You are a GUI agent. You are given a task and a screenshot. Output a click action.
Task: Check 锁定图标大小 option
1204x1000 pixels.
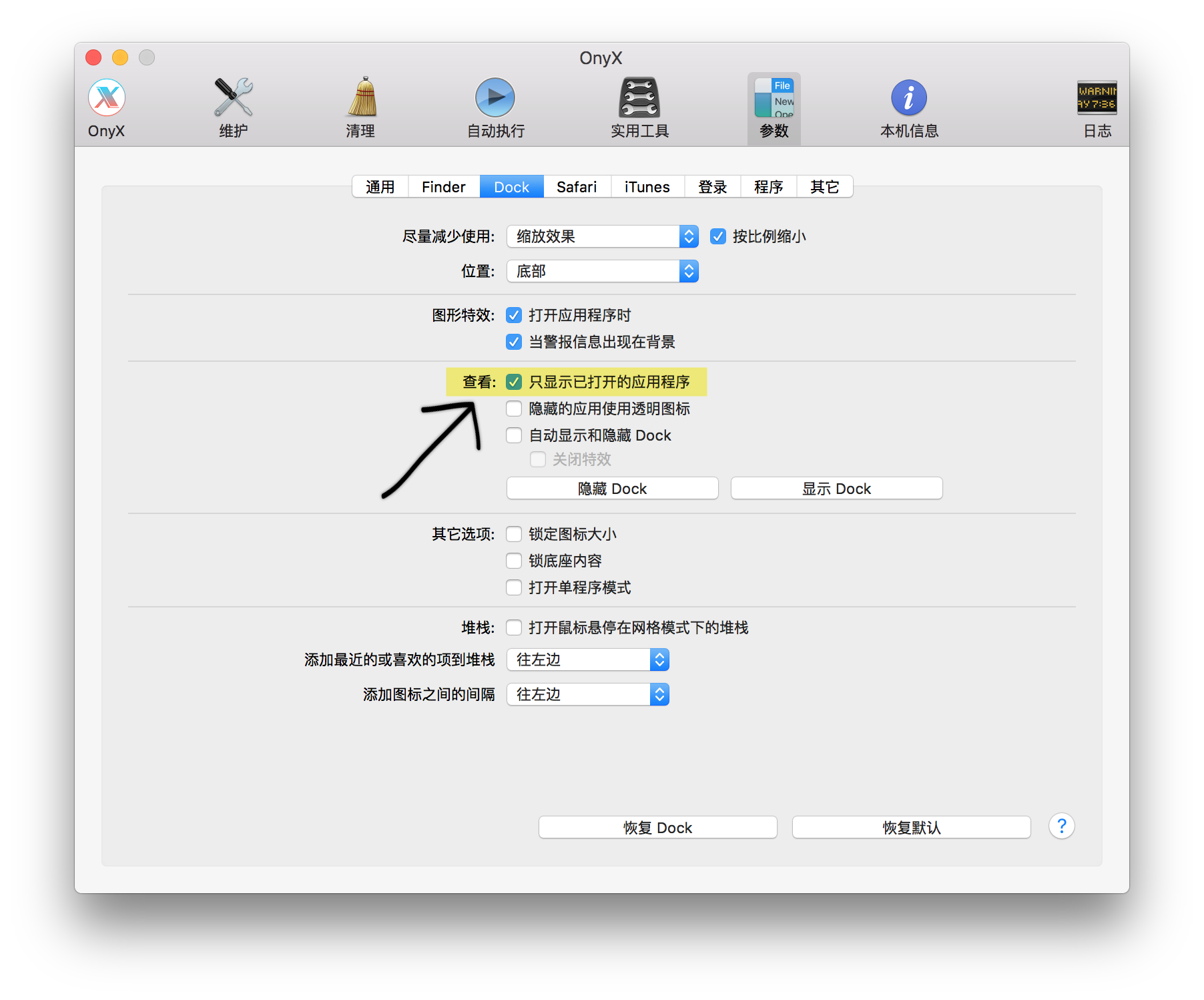[514, 534]
